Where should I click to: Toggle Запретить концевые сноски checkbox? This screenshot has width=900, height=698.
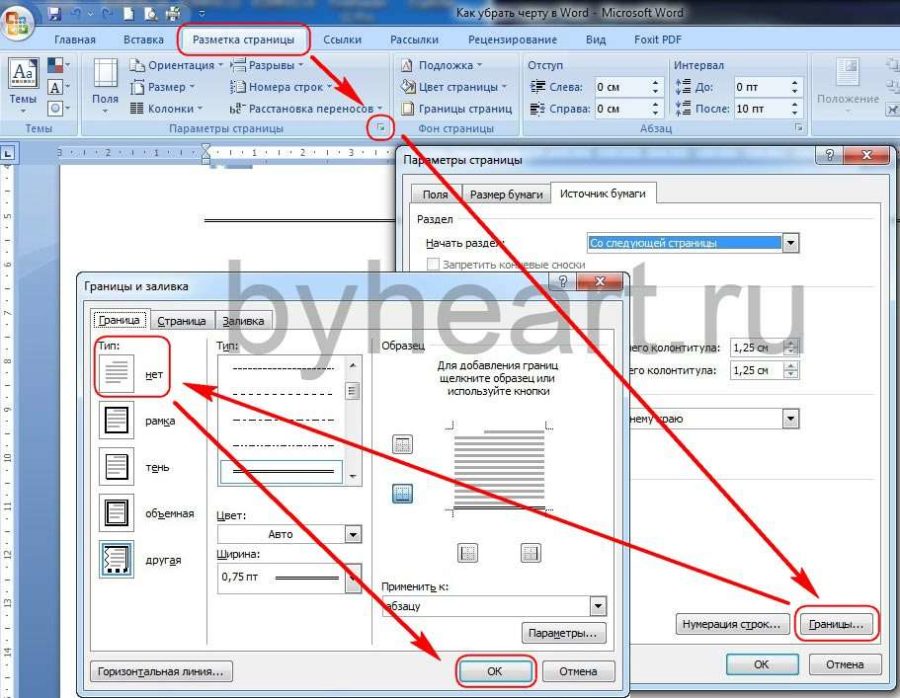point(433,264)
